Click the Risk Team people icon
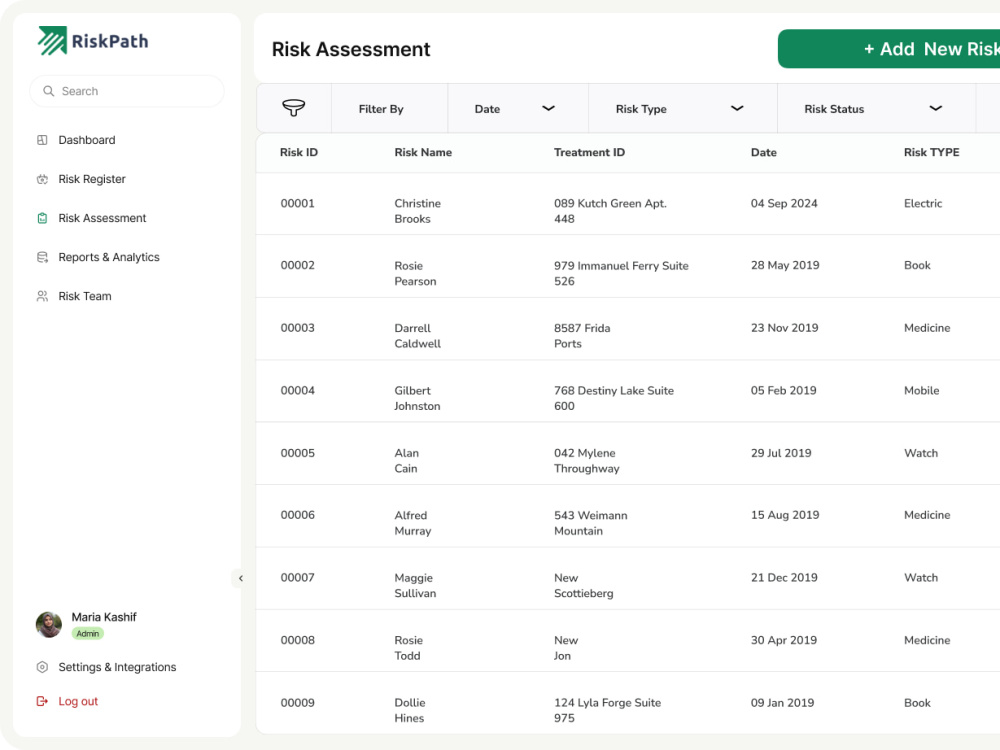This screenshot has height=750, width=1000. point(42,296)
